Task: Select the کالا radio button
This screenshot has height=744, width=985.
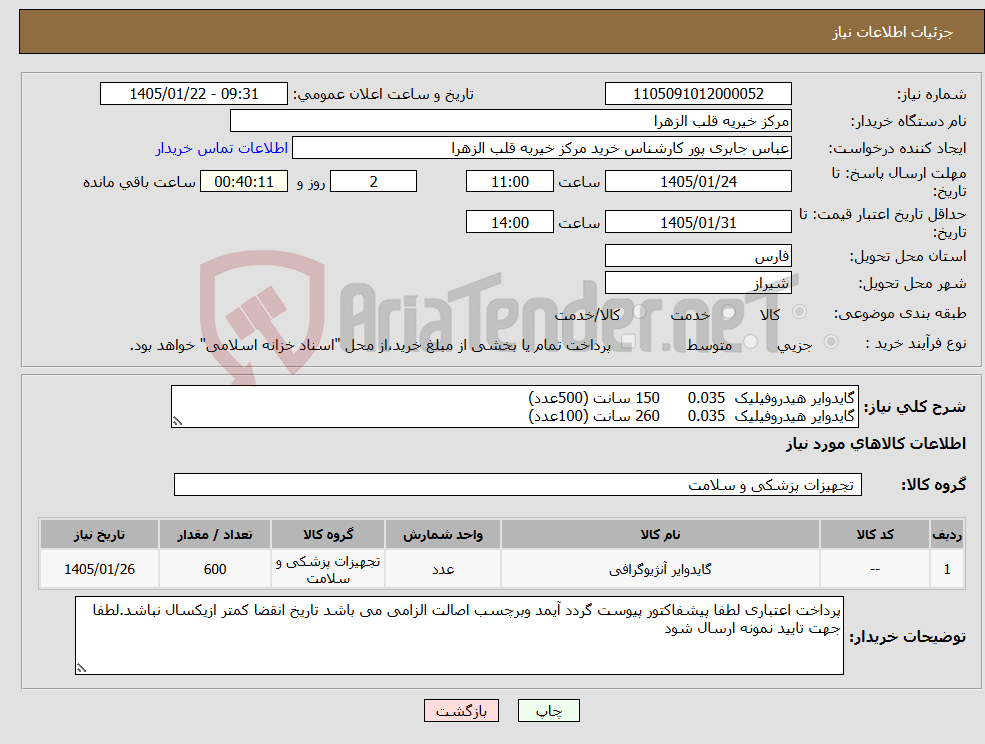Action: pyautogui.click(x=800, y=312)
